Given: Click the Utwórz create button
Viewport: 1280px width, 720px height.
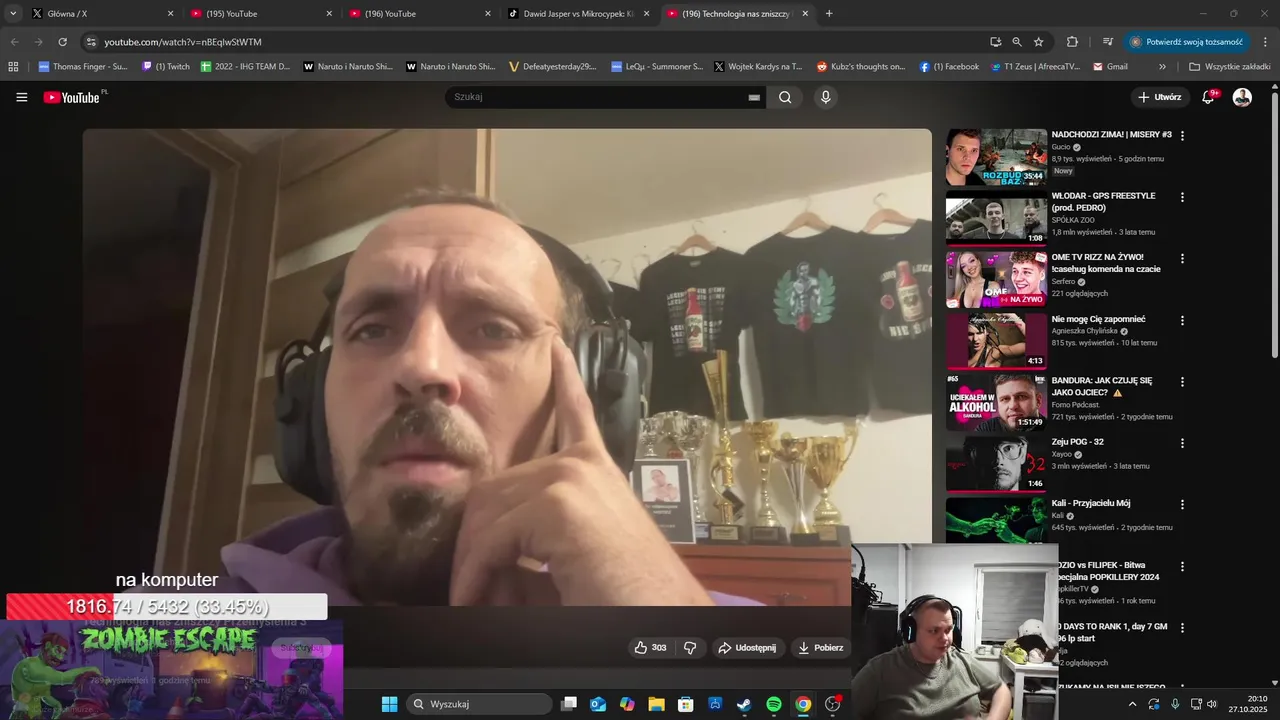Looking at the screenshot, I should pyautogui.click(x=1159, y=97).
